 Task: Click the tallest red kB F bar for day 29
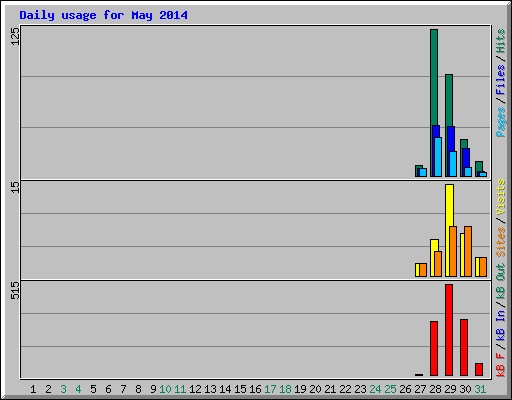(x=449, y=330)
